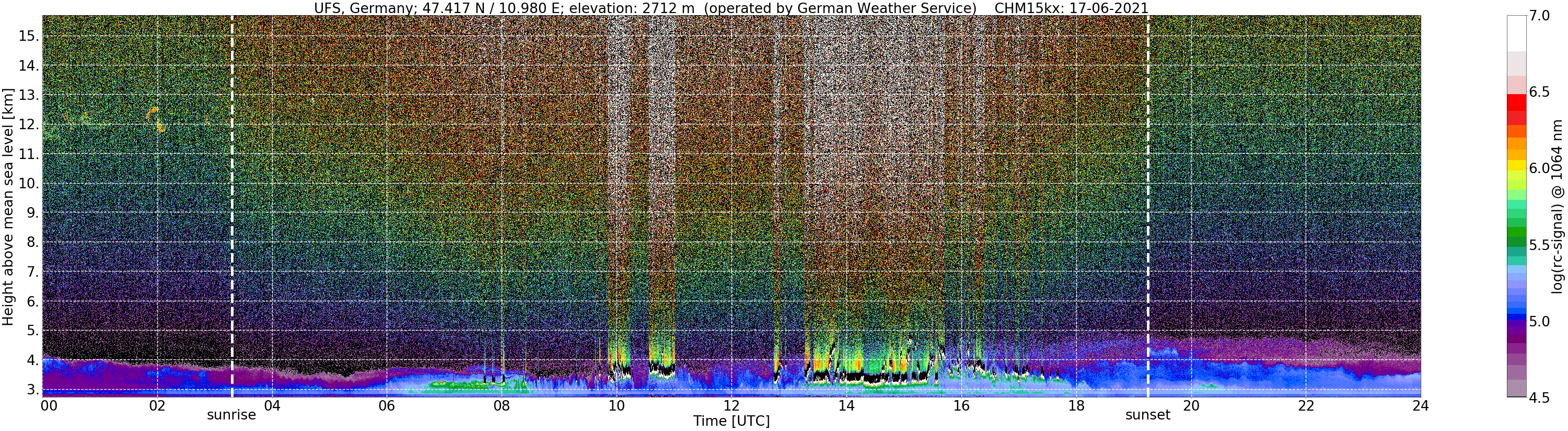Click the time tick label '10'
Viewport: 1568px width, 431px height.
(616, 405)
